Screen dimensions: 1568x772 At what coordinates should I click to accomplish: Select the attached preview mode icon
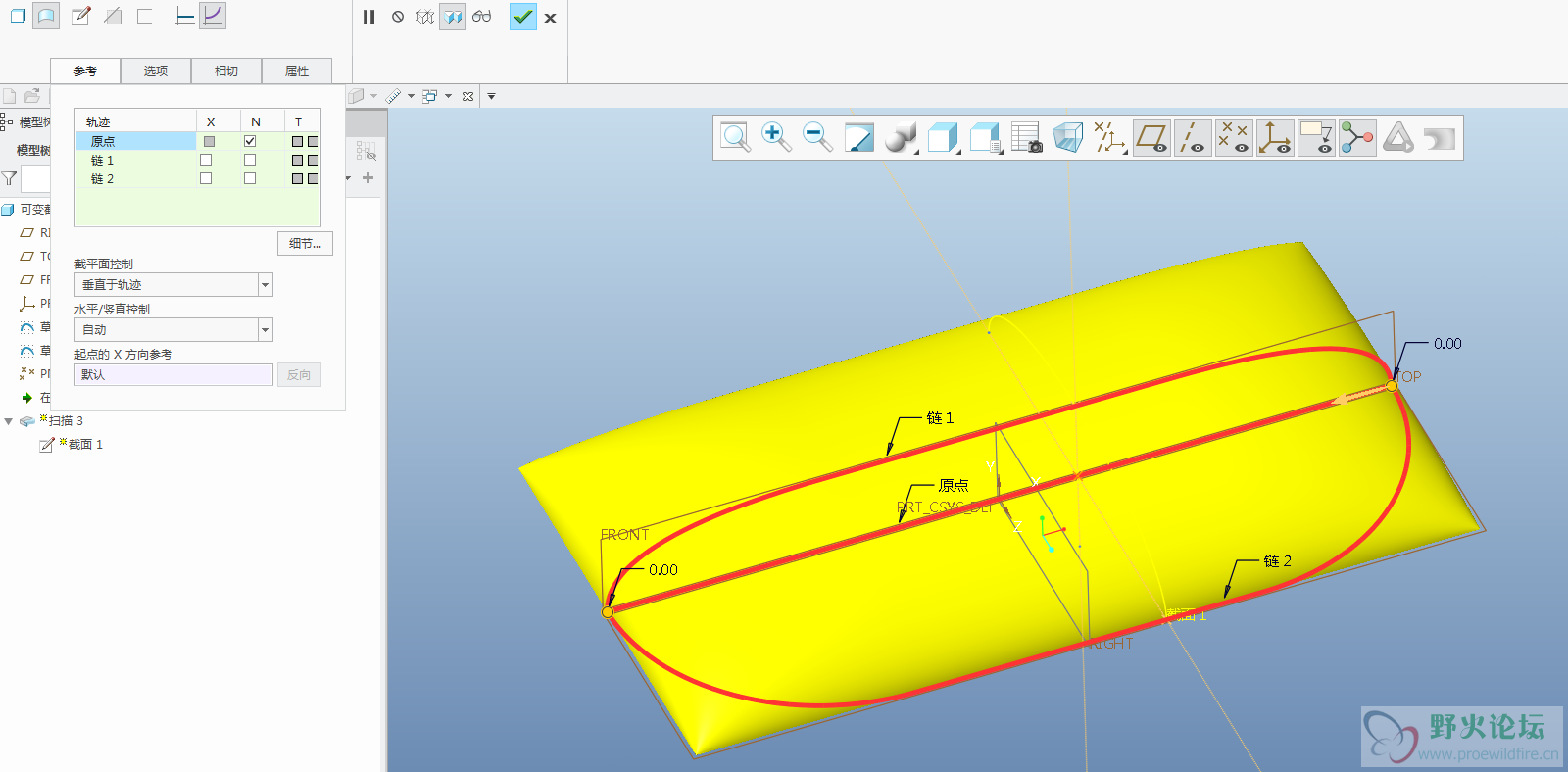453,17
